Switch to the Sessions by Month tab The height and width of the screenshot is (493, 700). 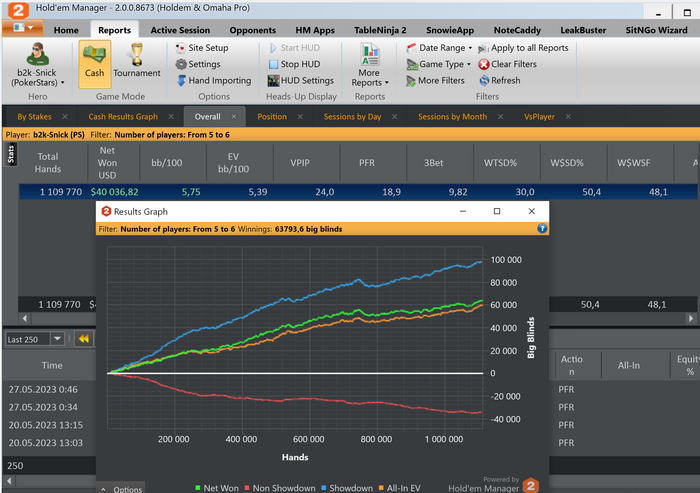pos(452,117)
